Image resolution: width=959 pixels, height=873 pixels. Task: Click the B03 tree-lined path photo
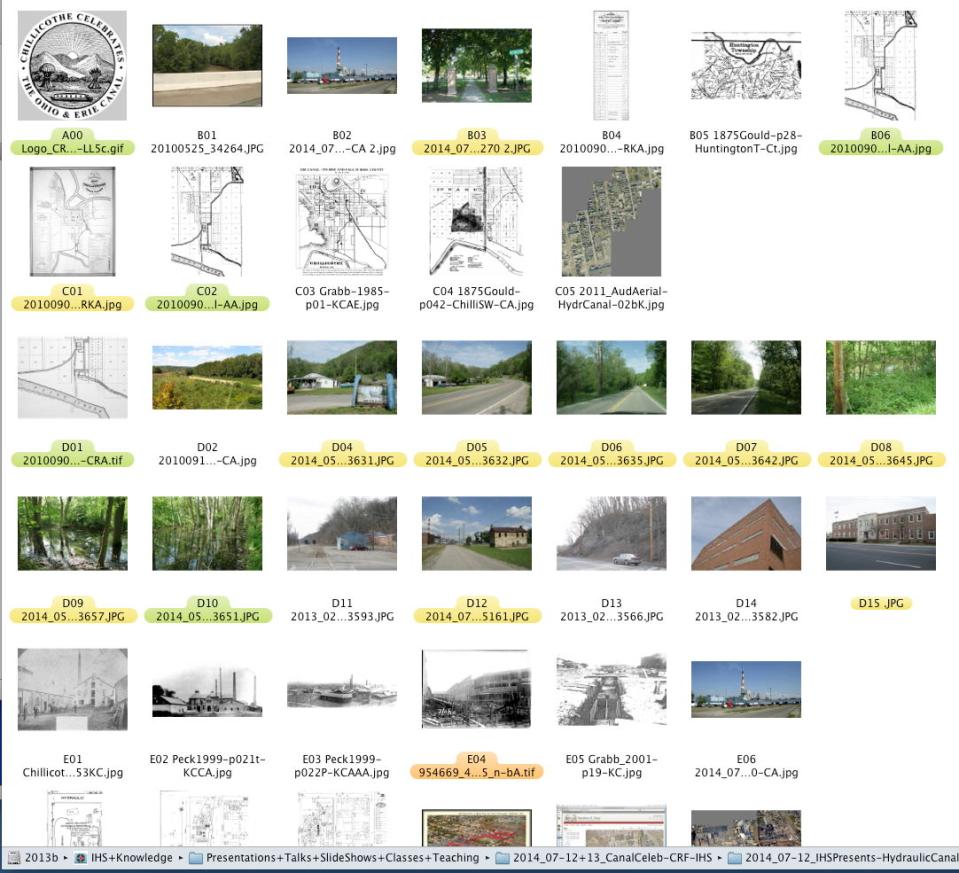(x=476, y=66)
